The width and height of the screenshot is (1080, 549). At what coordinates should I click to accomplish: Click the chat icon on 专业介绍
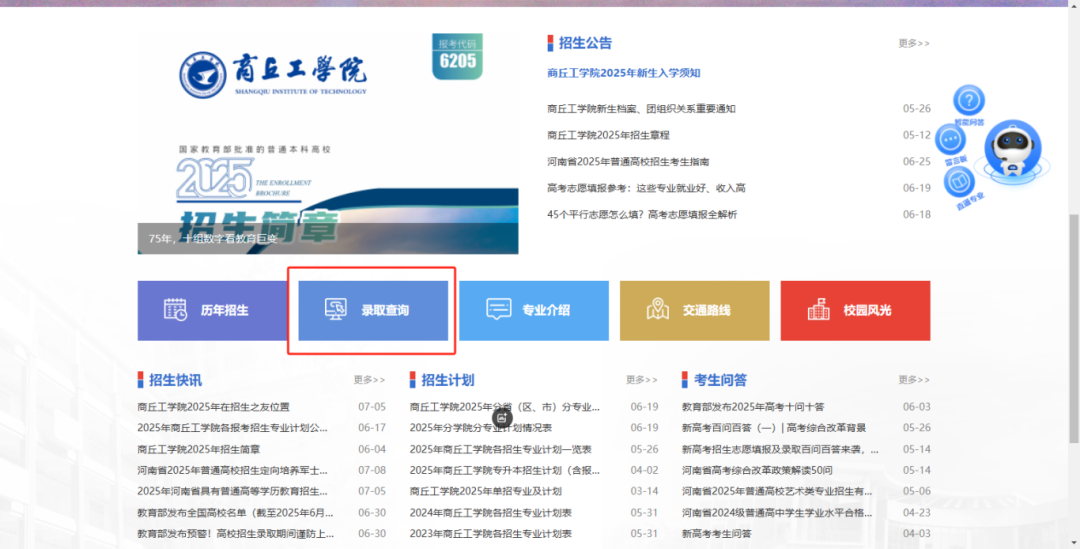499,309
